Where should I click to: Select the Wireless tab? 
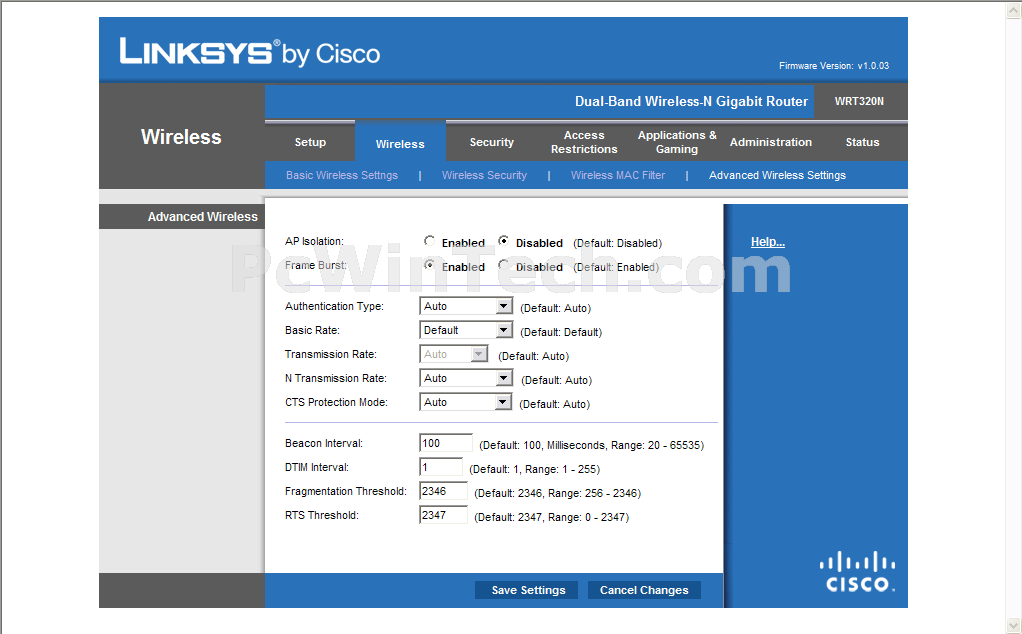[400, 143]
